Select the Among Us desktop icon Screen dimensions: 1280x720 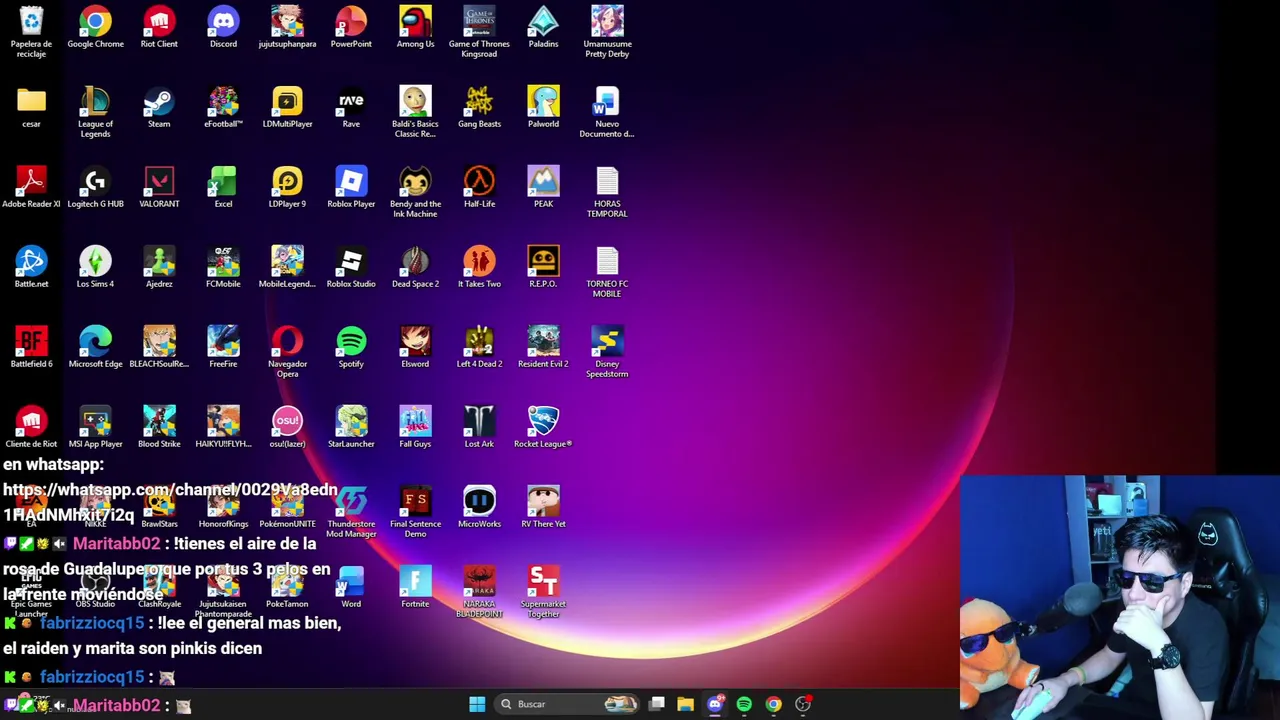click(415, 27)
